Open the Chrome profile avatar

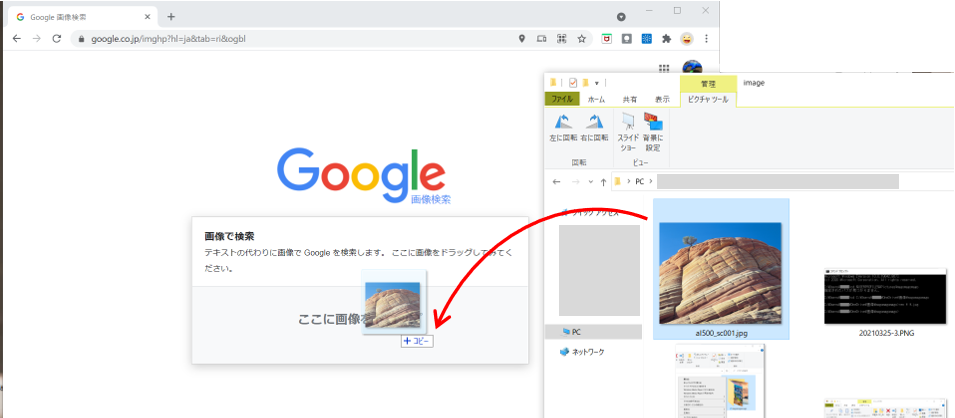click(x=686, y=38)
